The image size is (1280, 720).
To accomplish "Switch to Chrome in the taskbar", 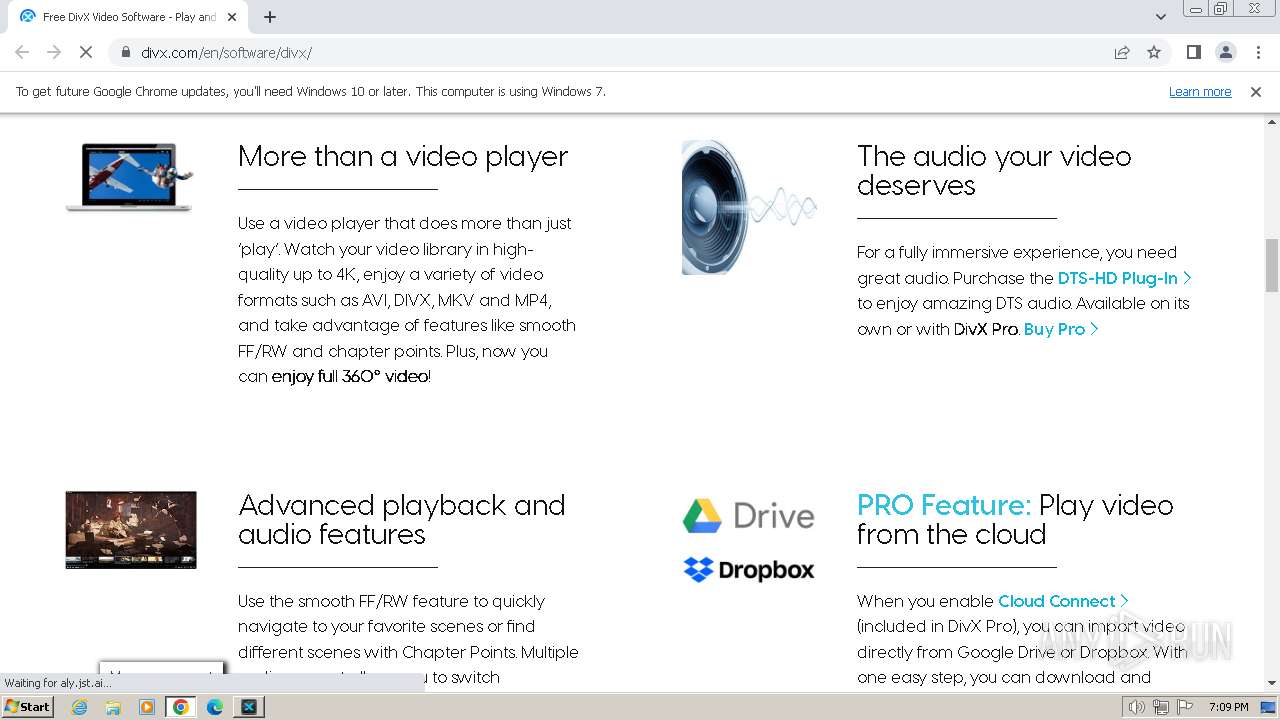I will 181,707.
